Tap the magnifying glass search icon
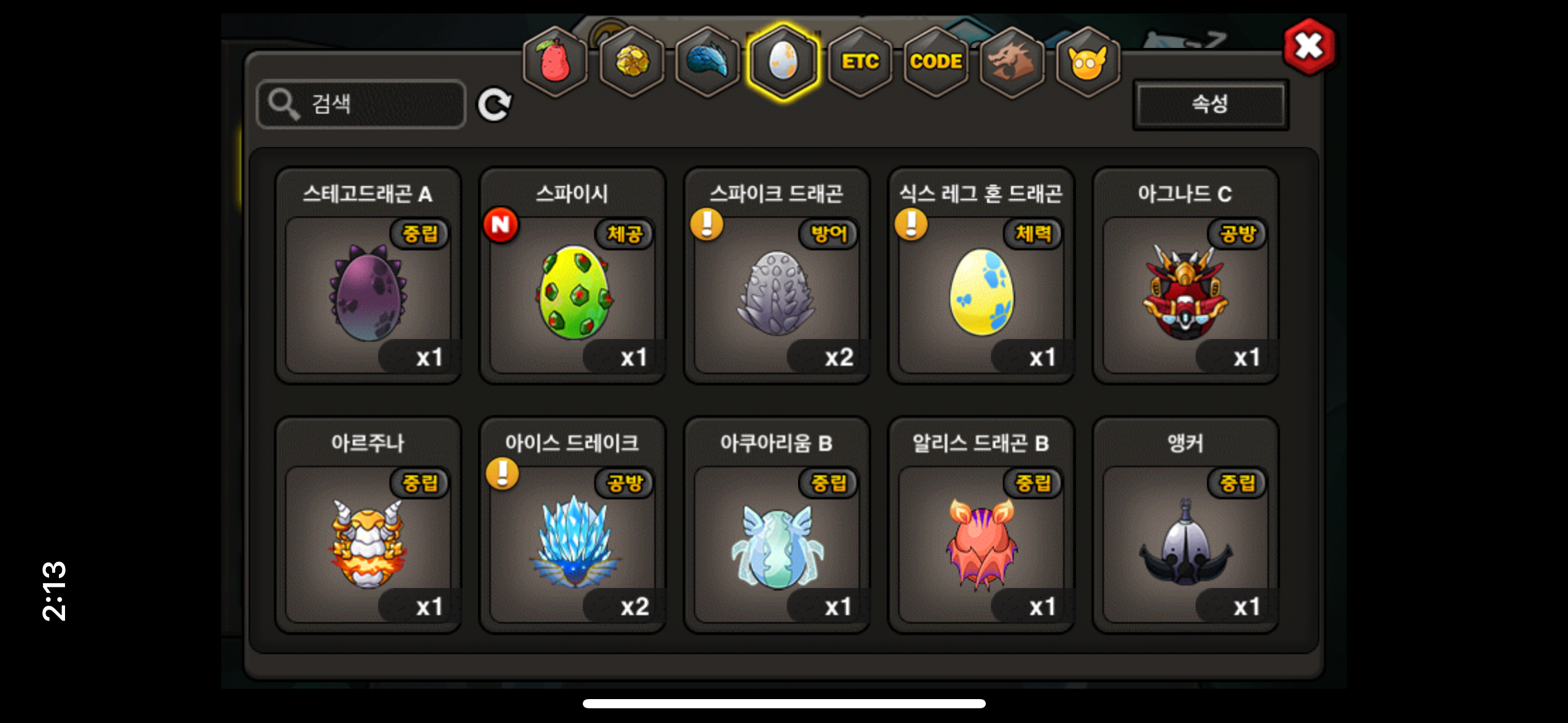This screenshot has width=1568, height=723. click(283, 104)
